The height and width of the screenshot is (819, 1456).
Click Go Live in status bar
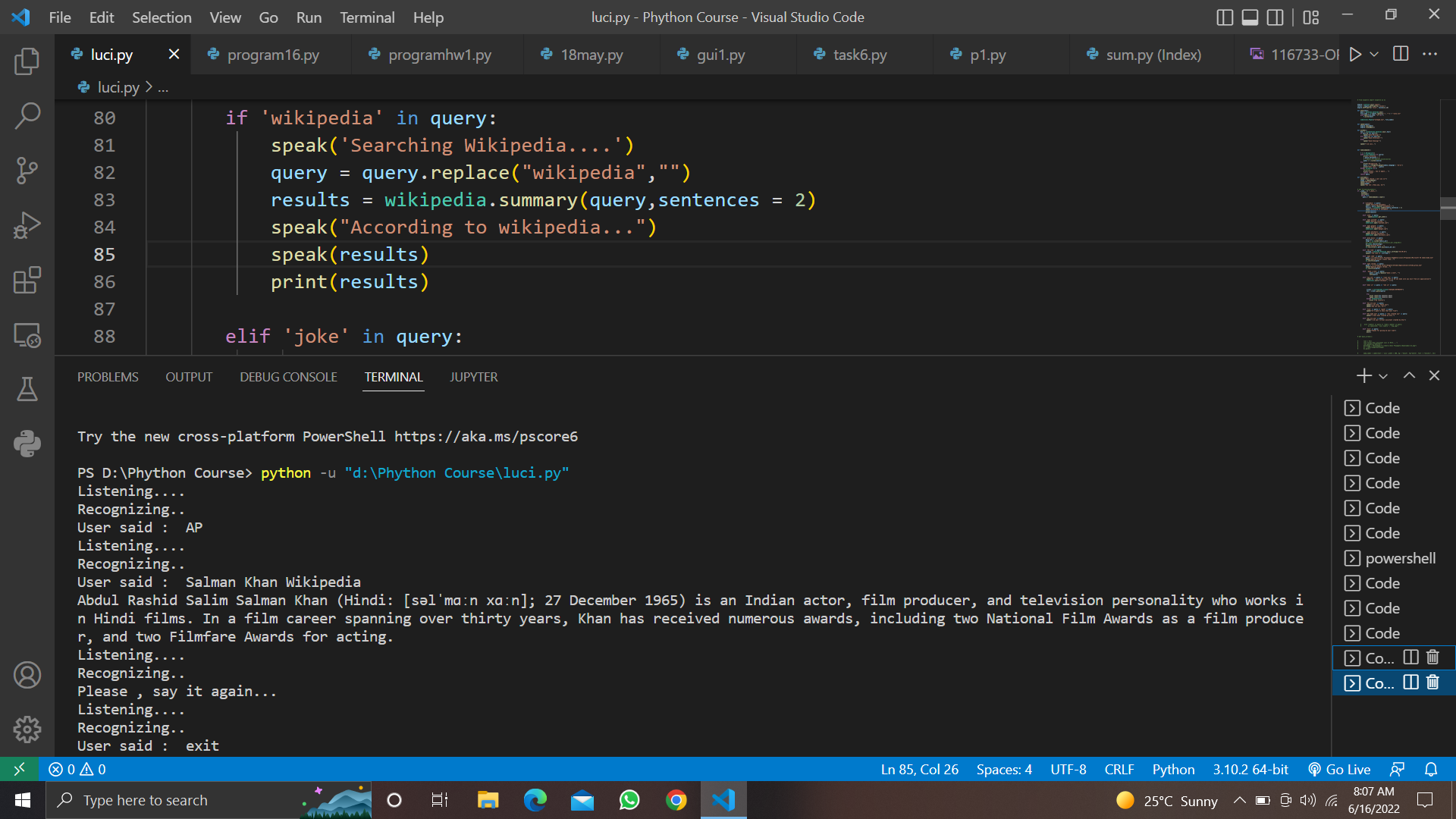(1339, 769)
